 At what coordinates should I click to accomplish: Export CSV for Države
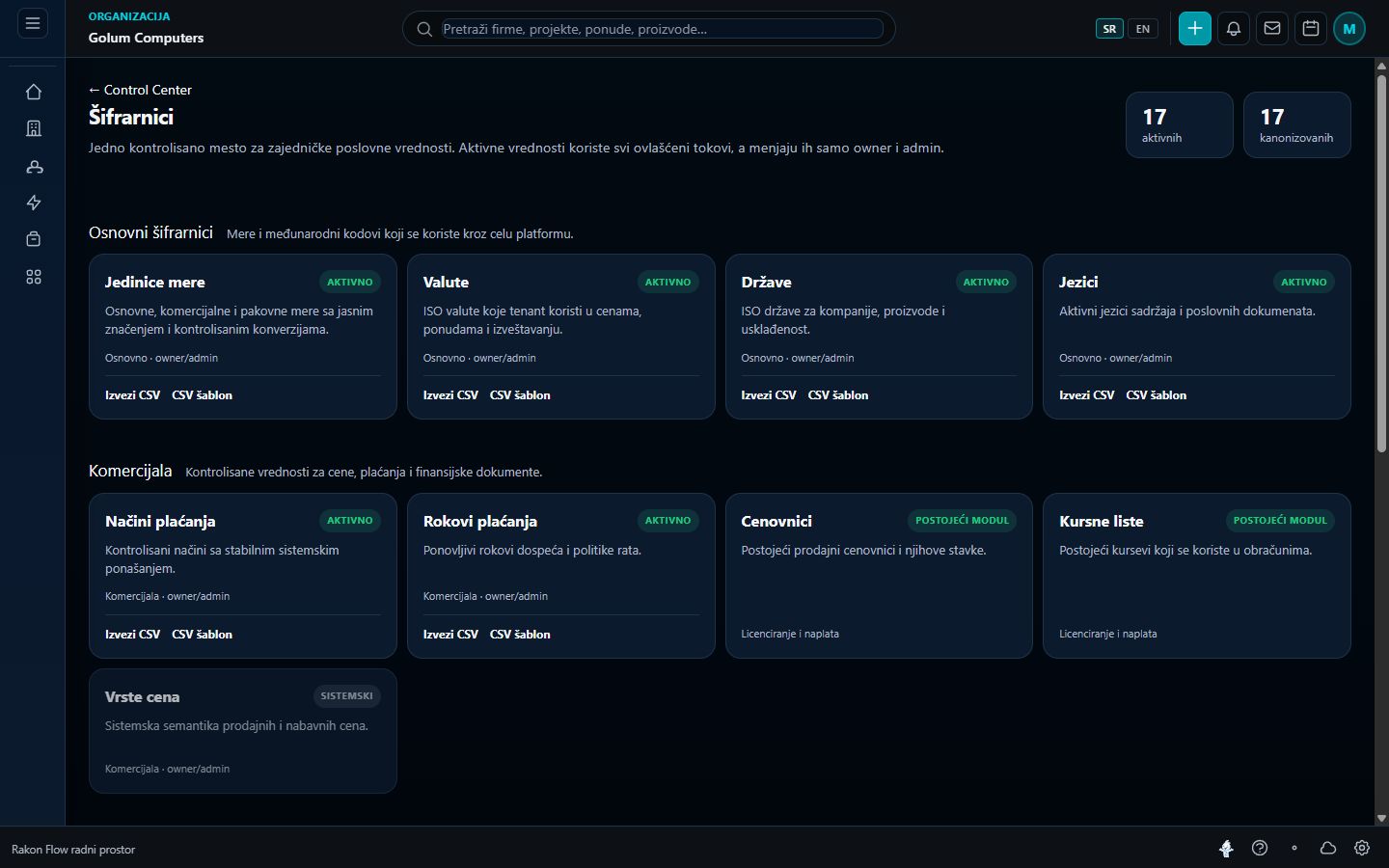(x=769, y=395)
